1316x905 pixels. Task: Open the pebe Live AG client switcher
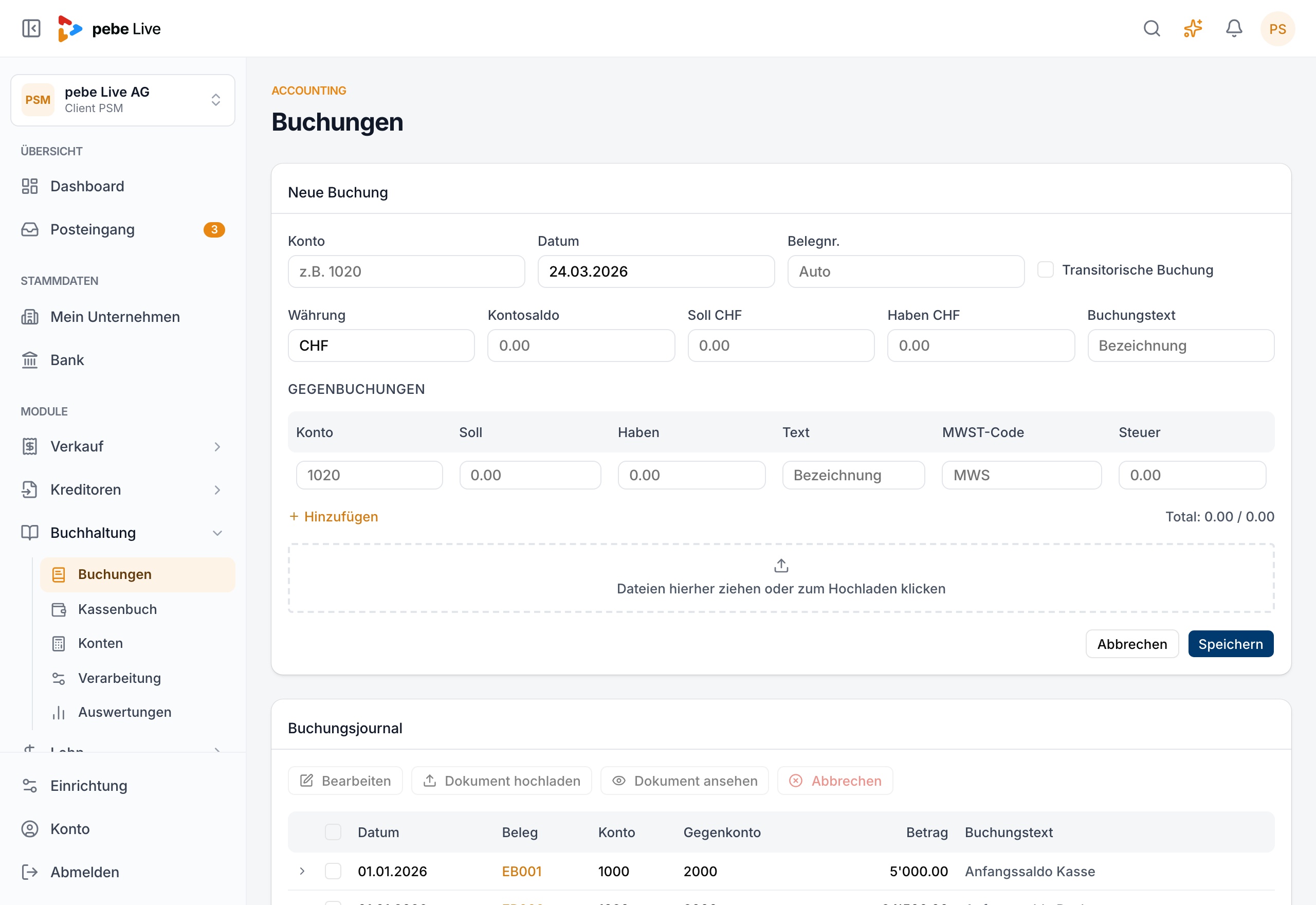point(123,100)
